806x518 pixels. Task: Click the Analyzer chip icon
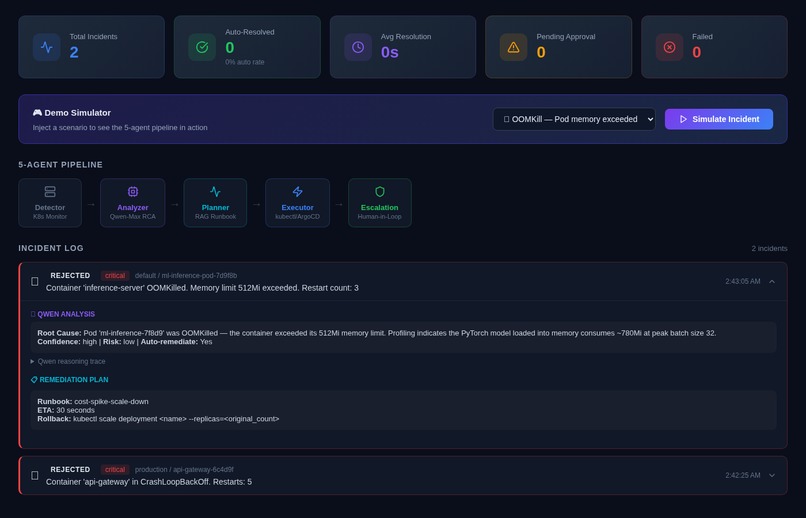tap(133, 192)
